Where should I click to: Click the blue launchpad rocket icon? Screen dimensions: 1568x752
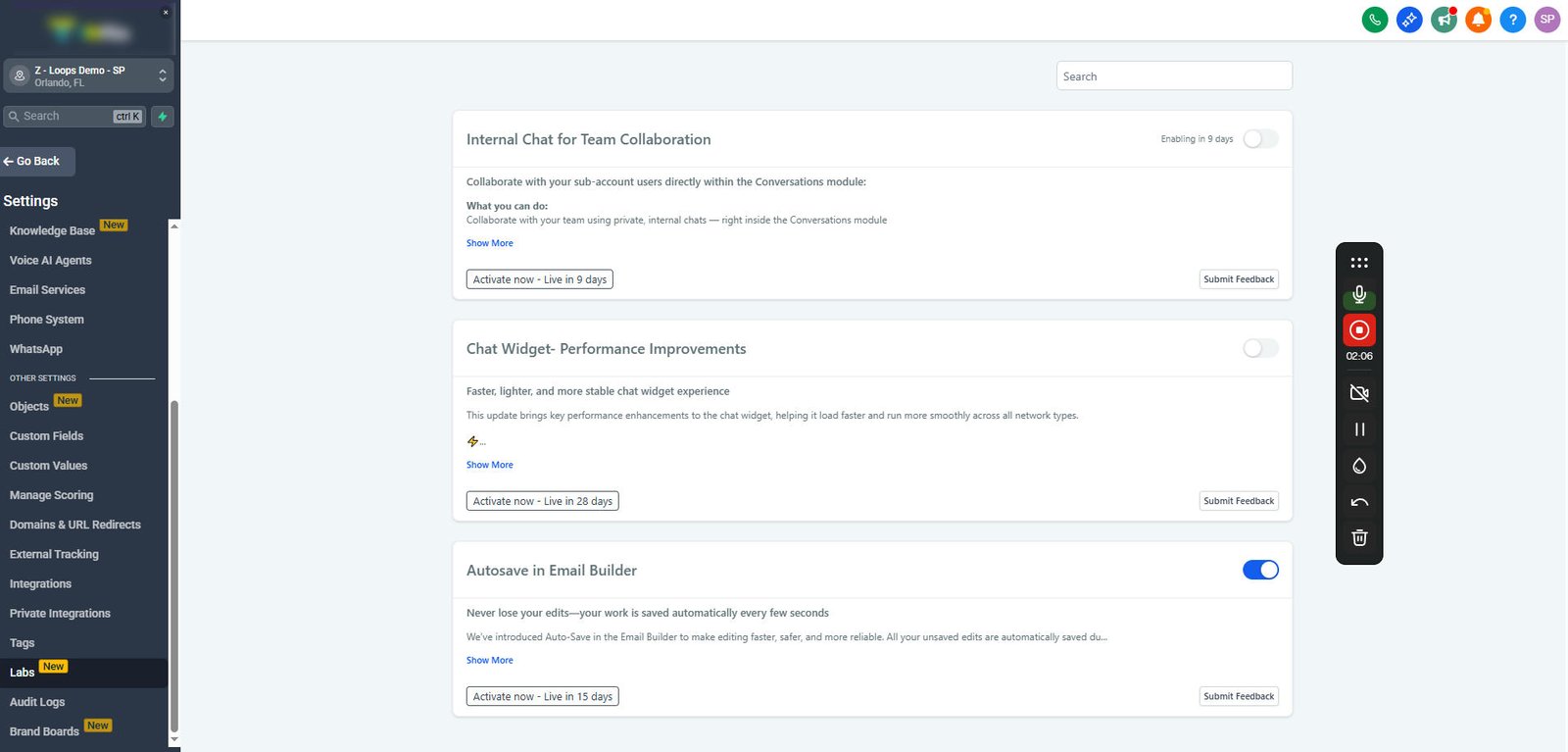click(x=1409, y=19)
